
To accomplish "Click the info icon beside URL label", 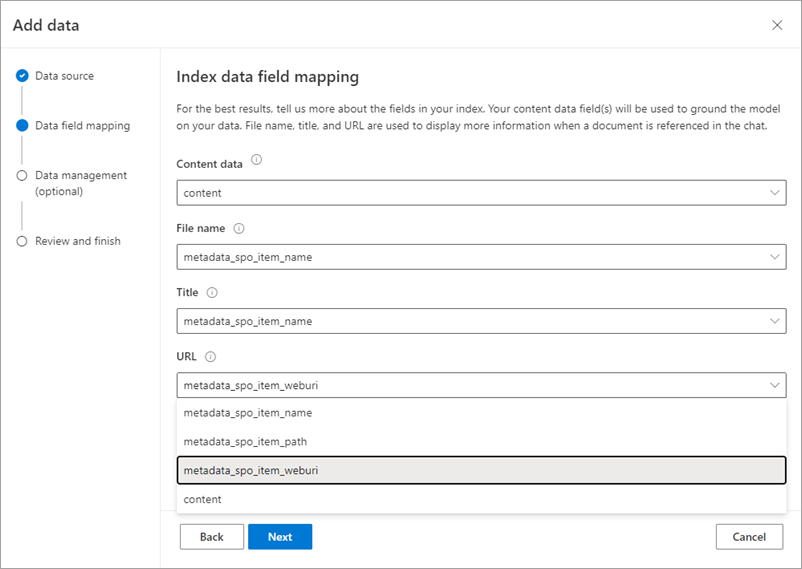I will coord(211,356).
